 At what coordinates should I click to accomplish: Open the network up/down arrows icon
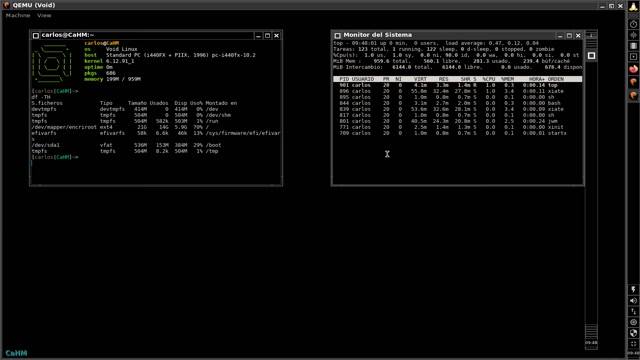[633, 311]
